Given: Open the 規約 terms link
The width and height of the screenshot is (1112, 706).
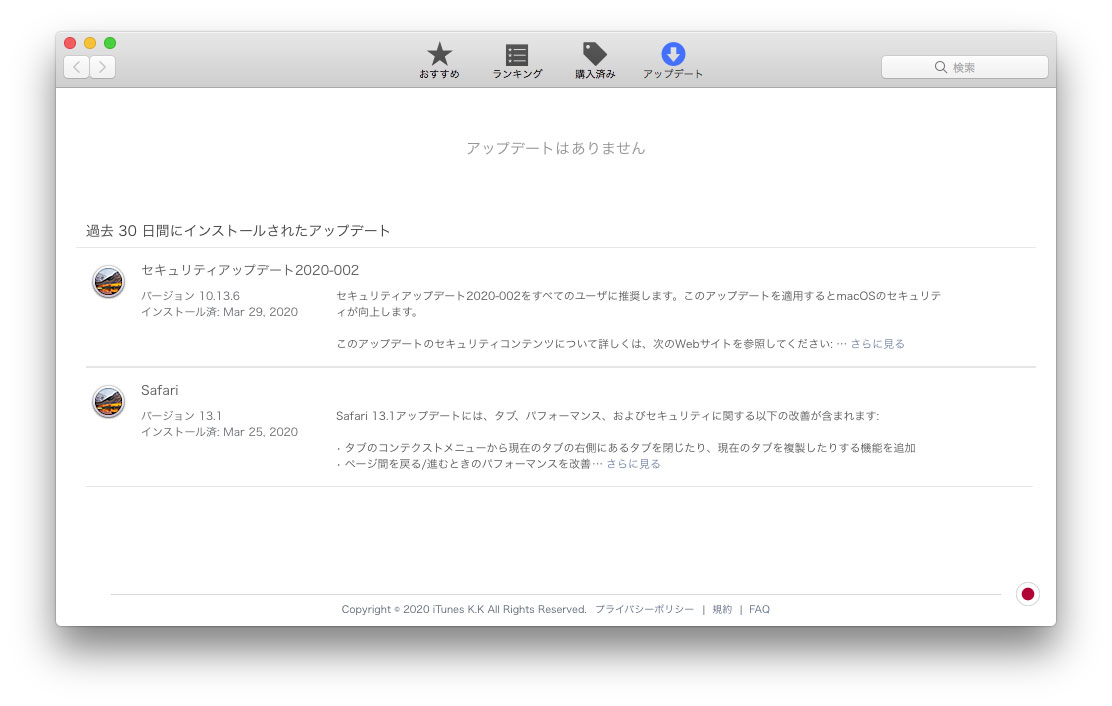Looking at the screenshot, I should pos(722,609).
